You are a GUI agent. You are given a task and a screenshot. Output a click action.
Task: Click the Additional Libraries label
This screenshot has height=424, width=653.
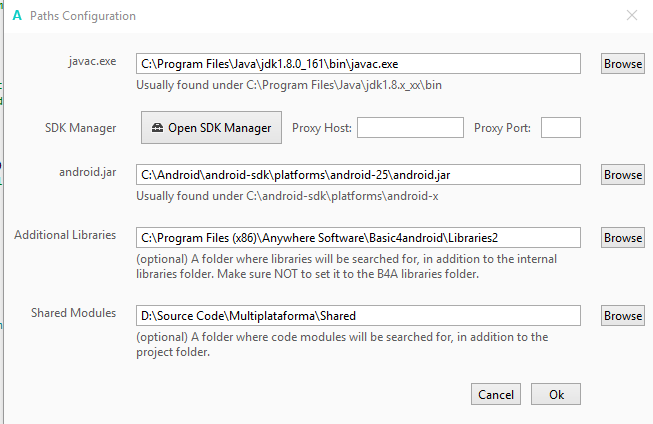65,235
